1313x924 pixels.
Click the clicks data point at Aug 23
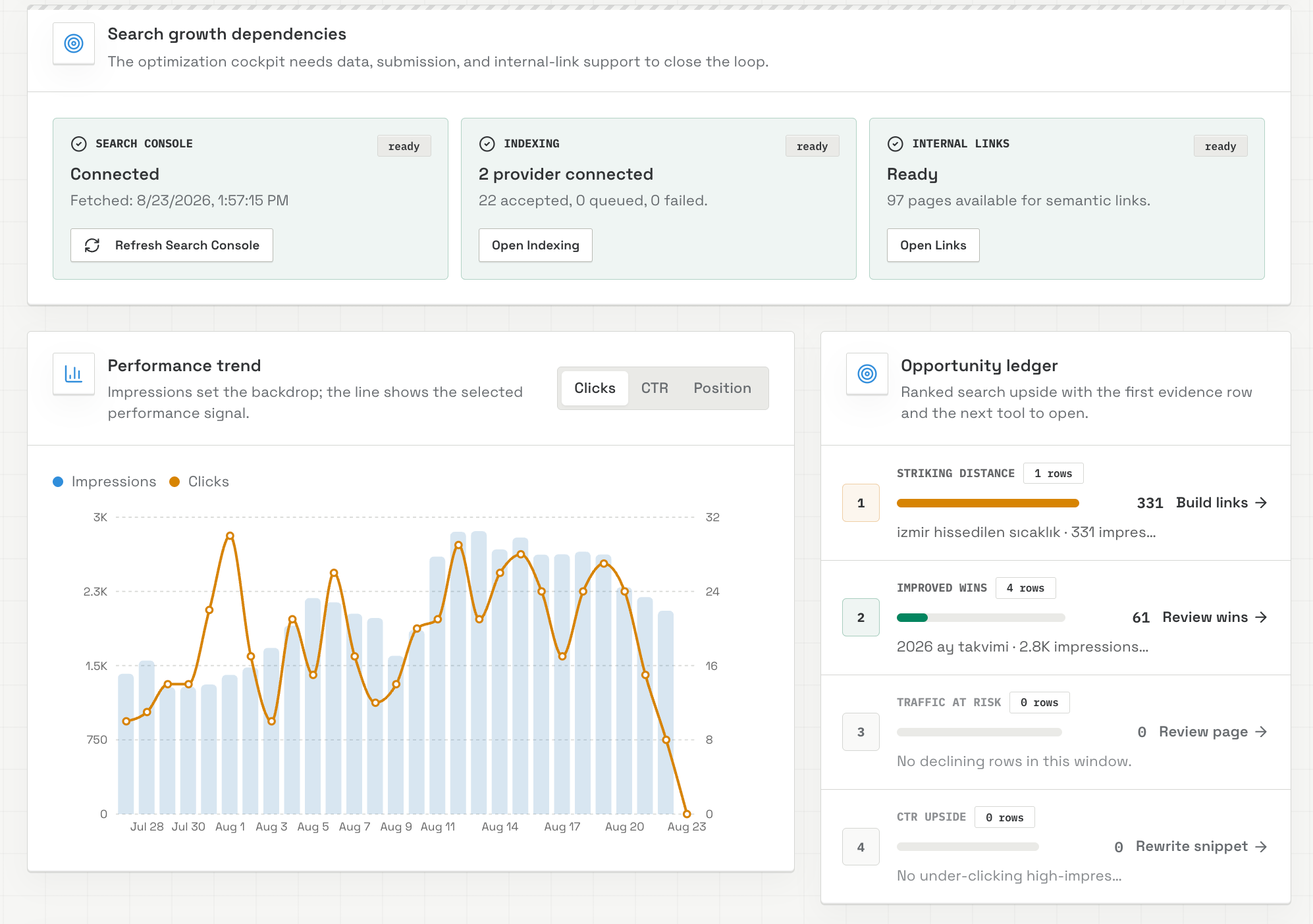tap(687, 814)
